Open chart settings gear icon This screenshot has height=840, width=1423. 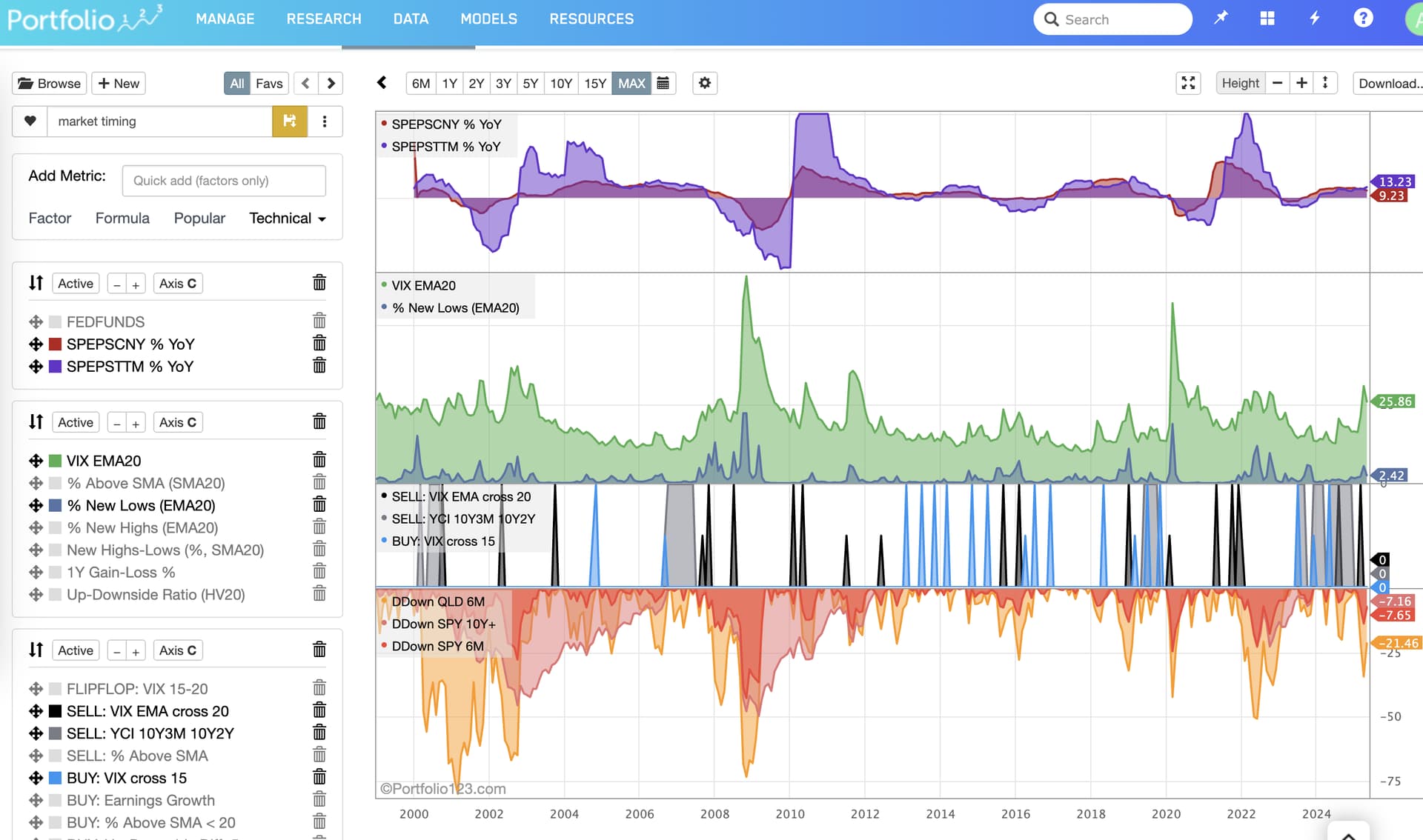(705, 83)
